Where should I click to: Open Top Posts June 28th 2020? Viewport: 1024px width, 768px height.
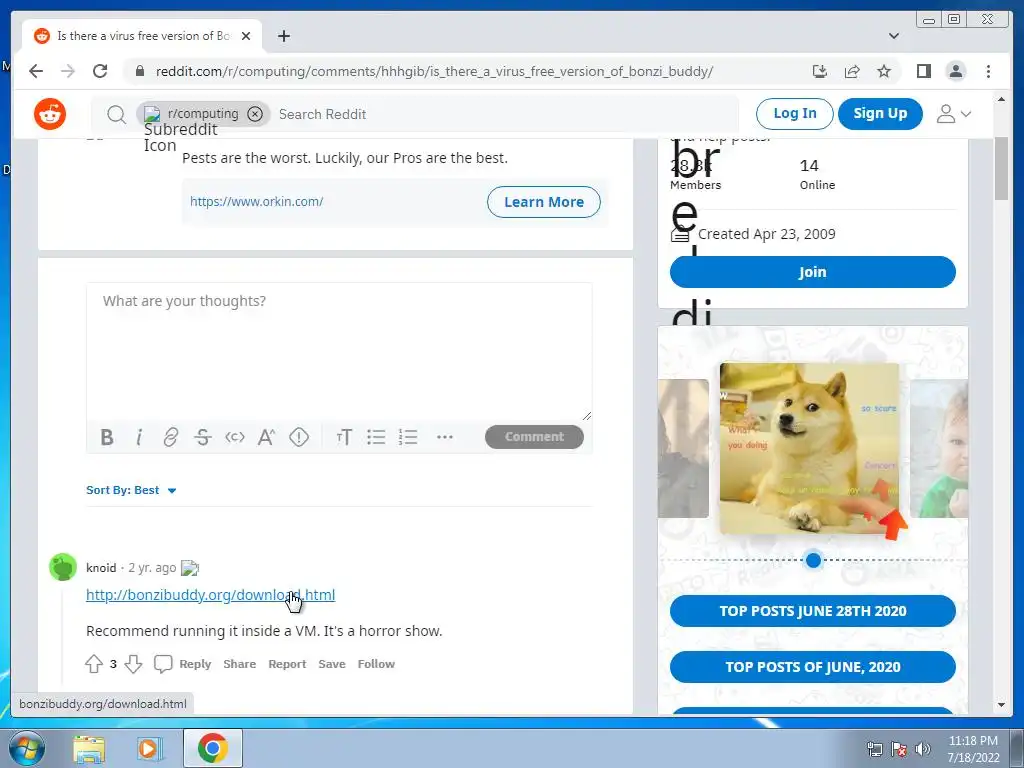(x=812, y=611)
